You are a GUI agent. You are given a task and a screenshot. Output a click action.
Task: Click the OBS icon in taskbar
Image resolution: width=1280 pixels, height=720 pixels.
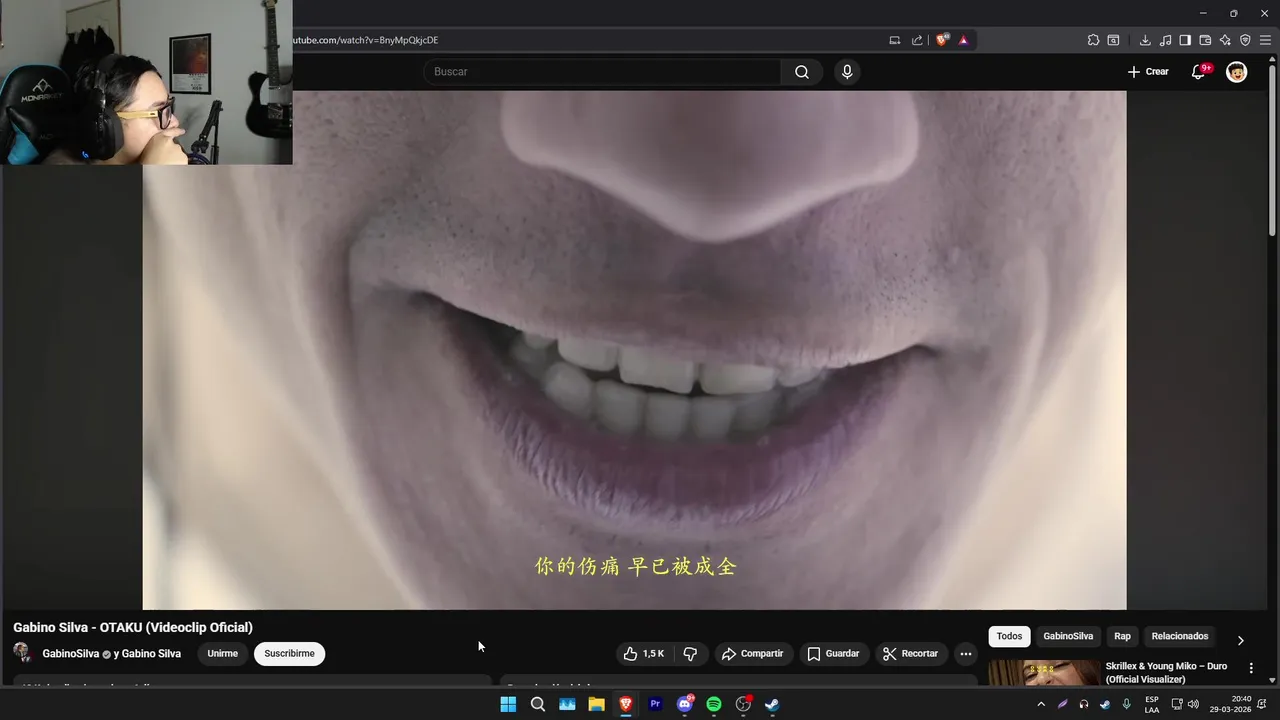[743, 704]
